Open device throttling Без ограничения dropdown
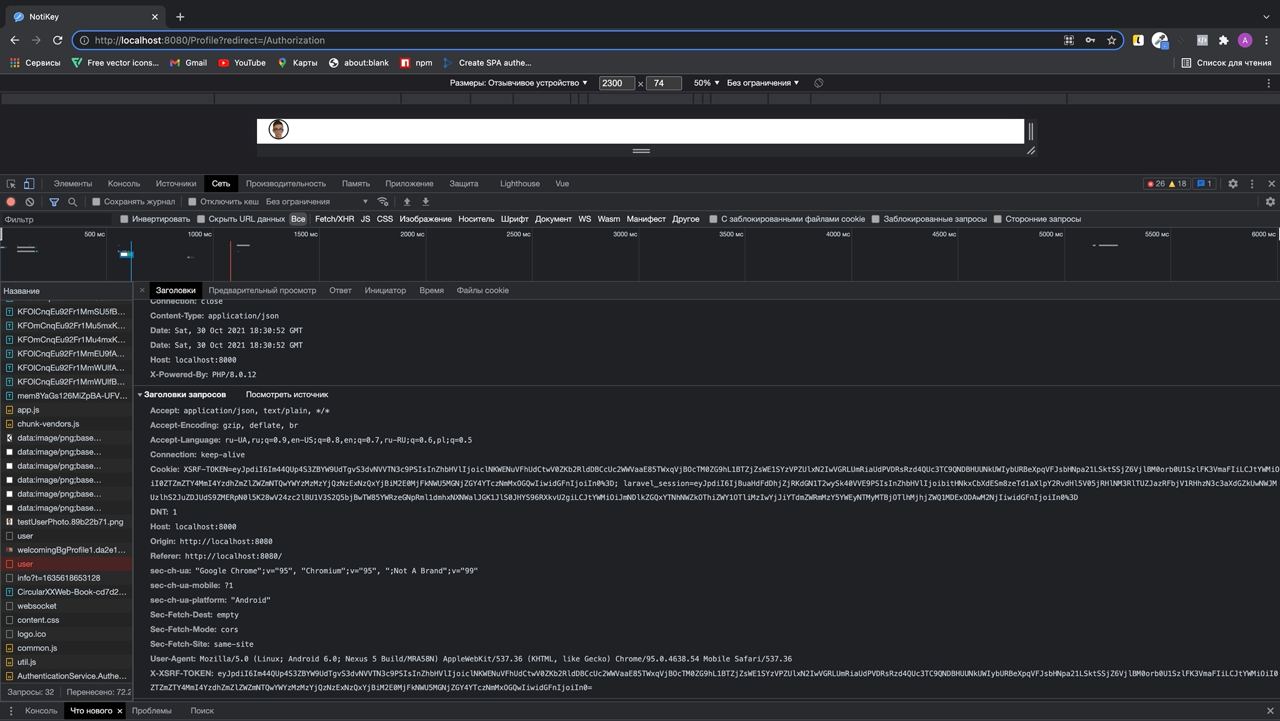1280x721 pixels. 763,83
